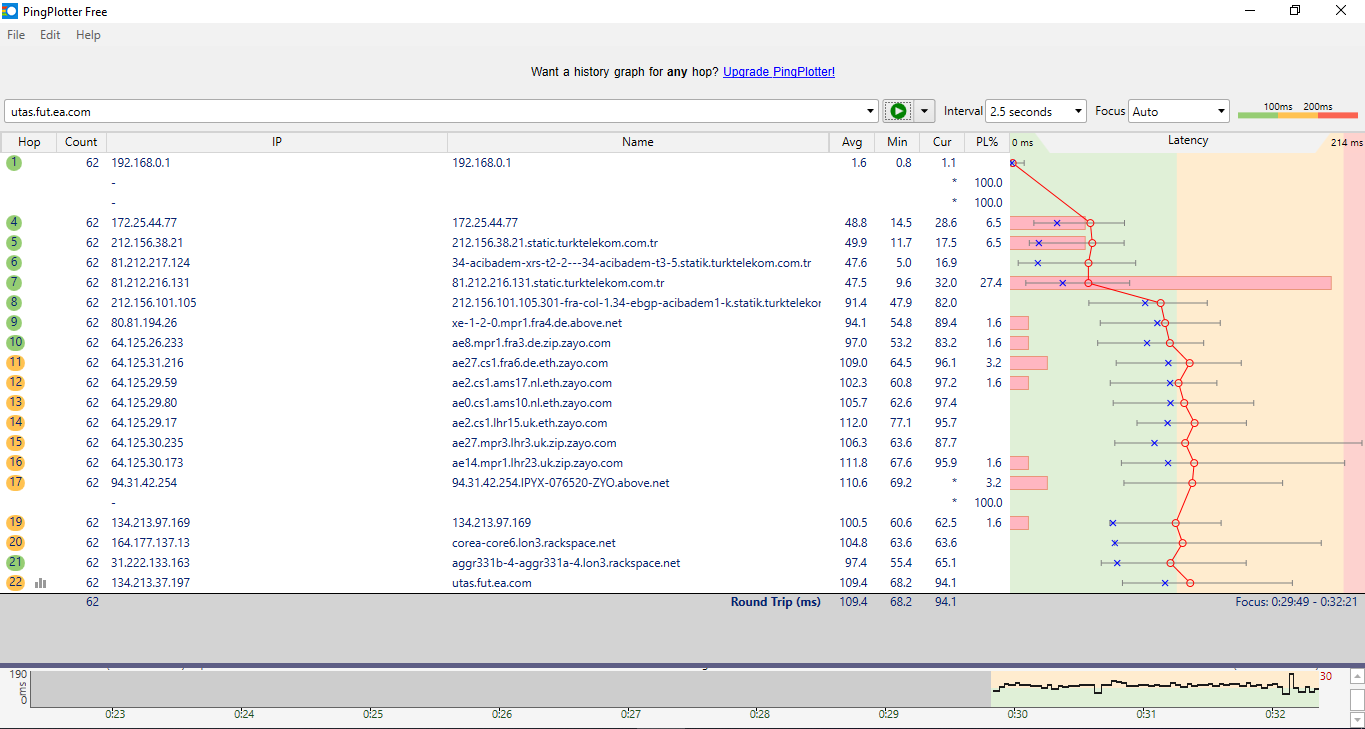Click the hop 12 orange circle icon
The width and height of the screenshot is (1365, 729).
coord(15,382)
